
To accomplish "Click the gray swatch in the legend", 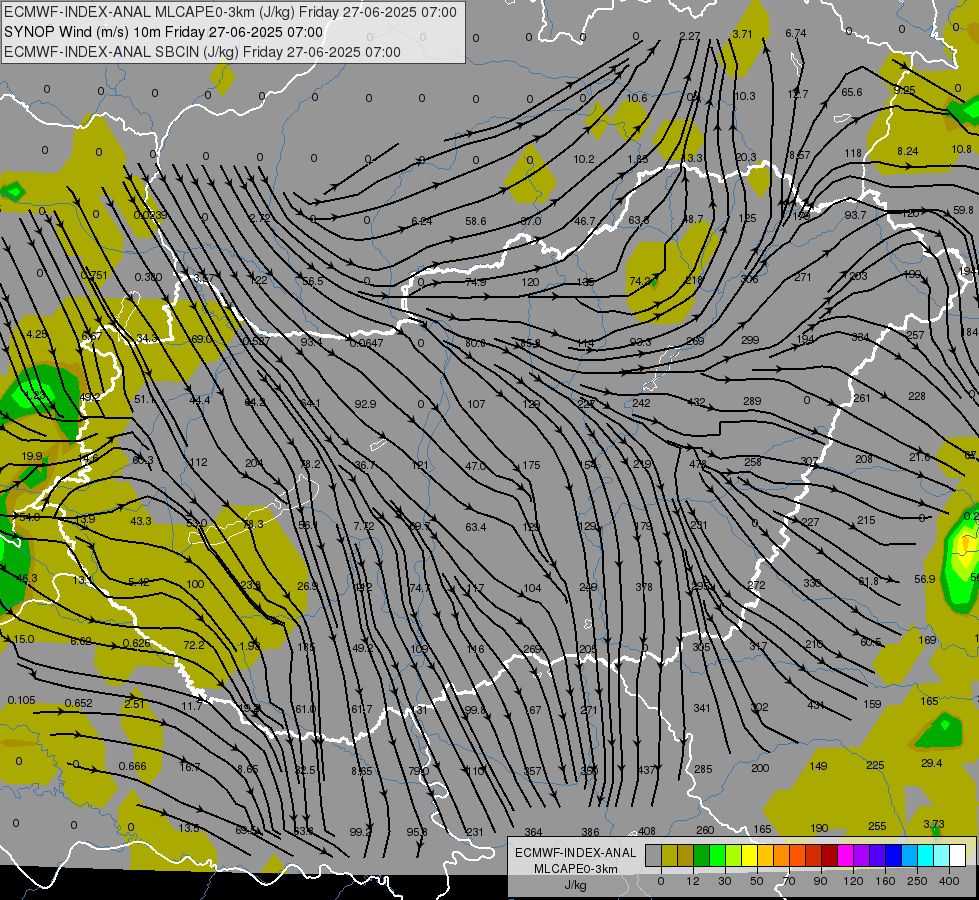I will click(653, 855).
